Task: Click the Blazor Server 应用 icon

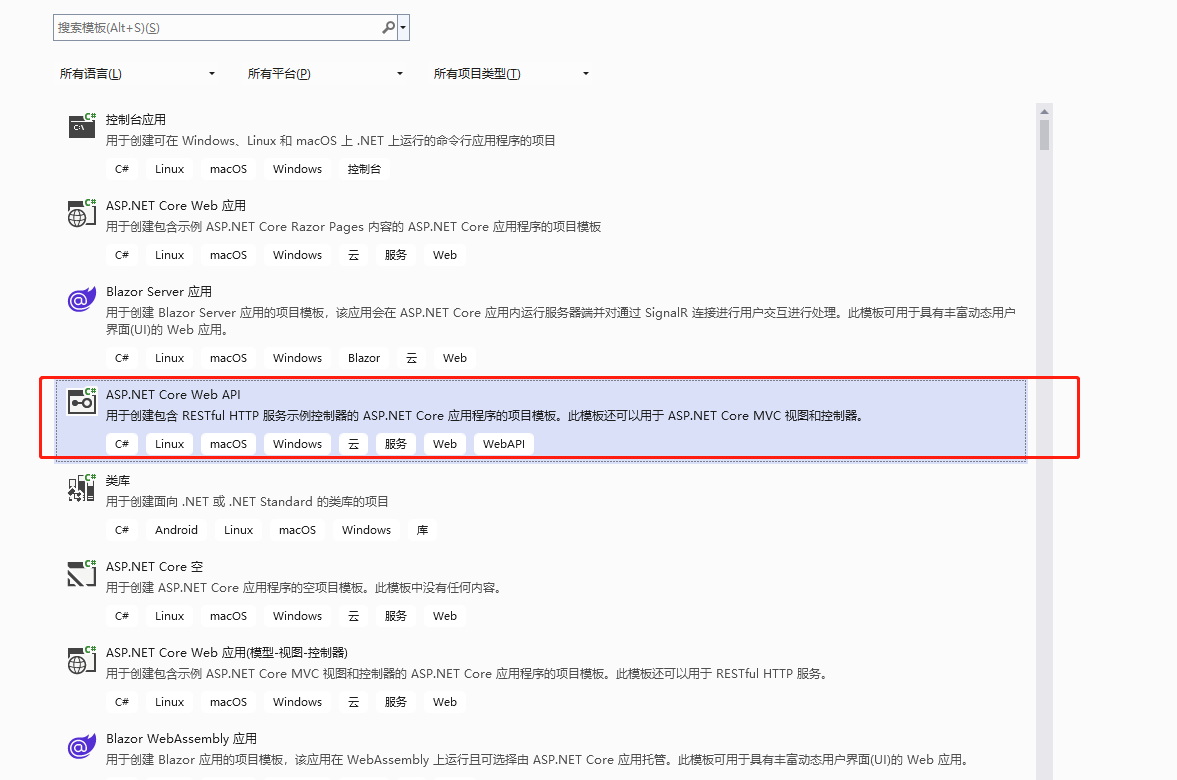Action: [81, 299]
